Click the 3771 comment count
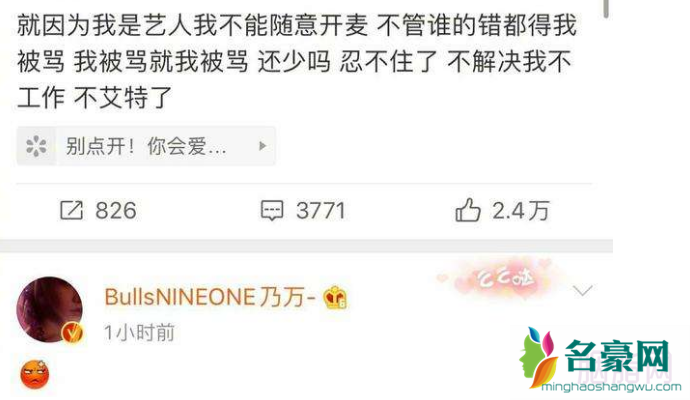This screenshot has width=690, height=400. [x=321, y=211]
